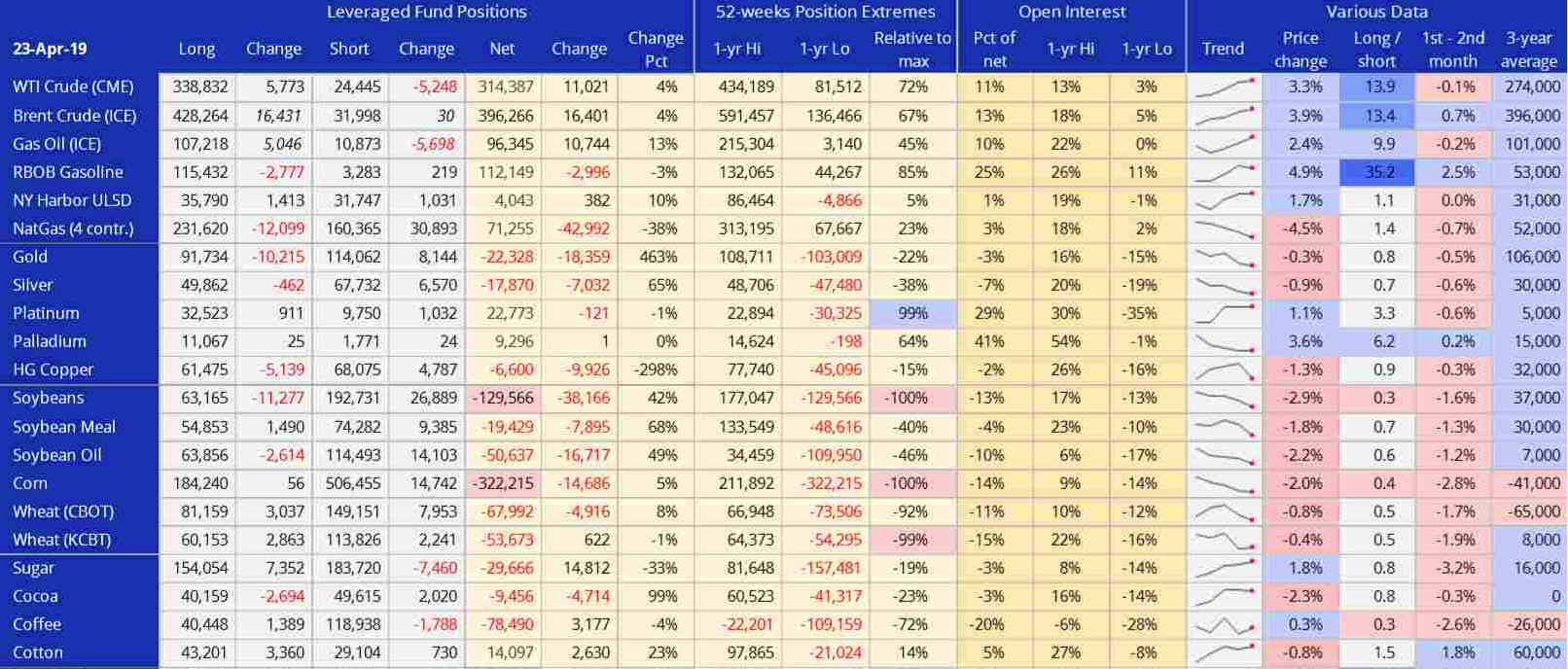Select the NatGas trend sparkline chart
Image resolution: width=1568 pixels, height=669 pixels.
[x=1224, y=229]
